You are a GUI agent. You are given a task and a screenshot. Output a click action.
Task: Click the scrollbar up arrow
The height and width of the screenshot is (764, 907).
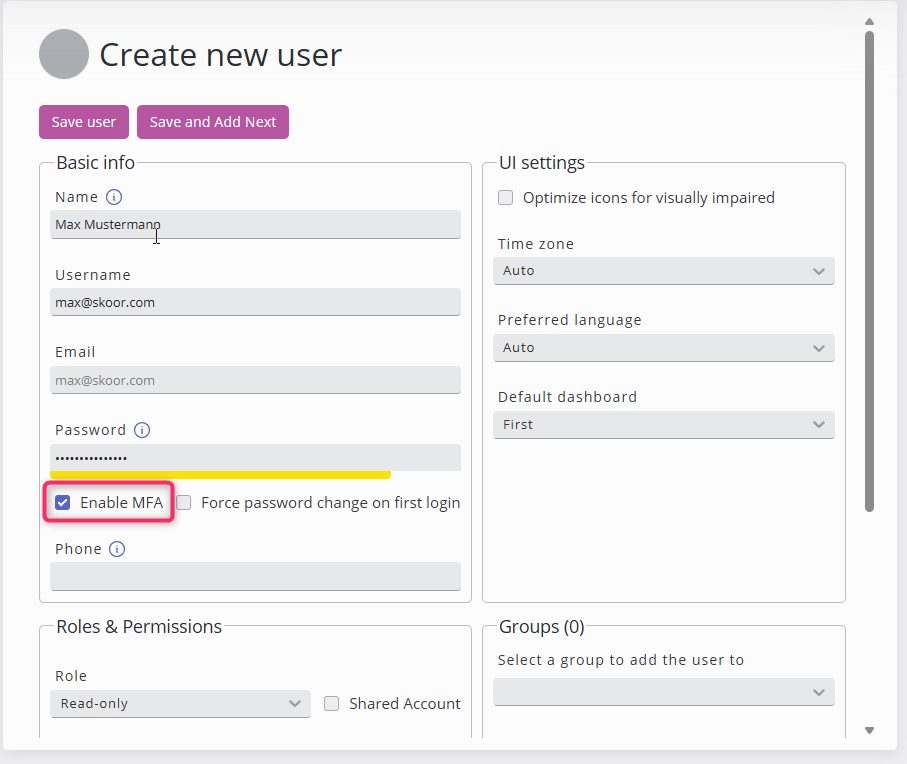click(x=869, y=21)
